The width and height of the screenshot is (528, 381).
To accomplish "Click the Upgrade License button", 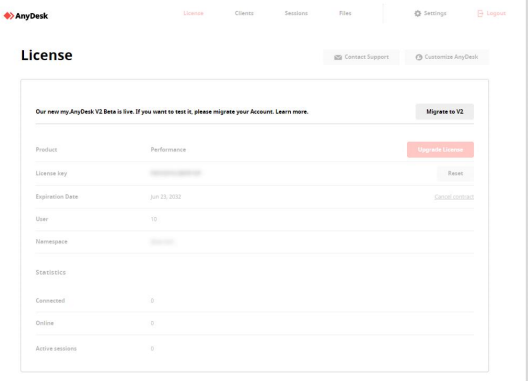I will (x=440, y=150).
